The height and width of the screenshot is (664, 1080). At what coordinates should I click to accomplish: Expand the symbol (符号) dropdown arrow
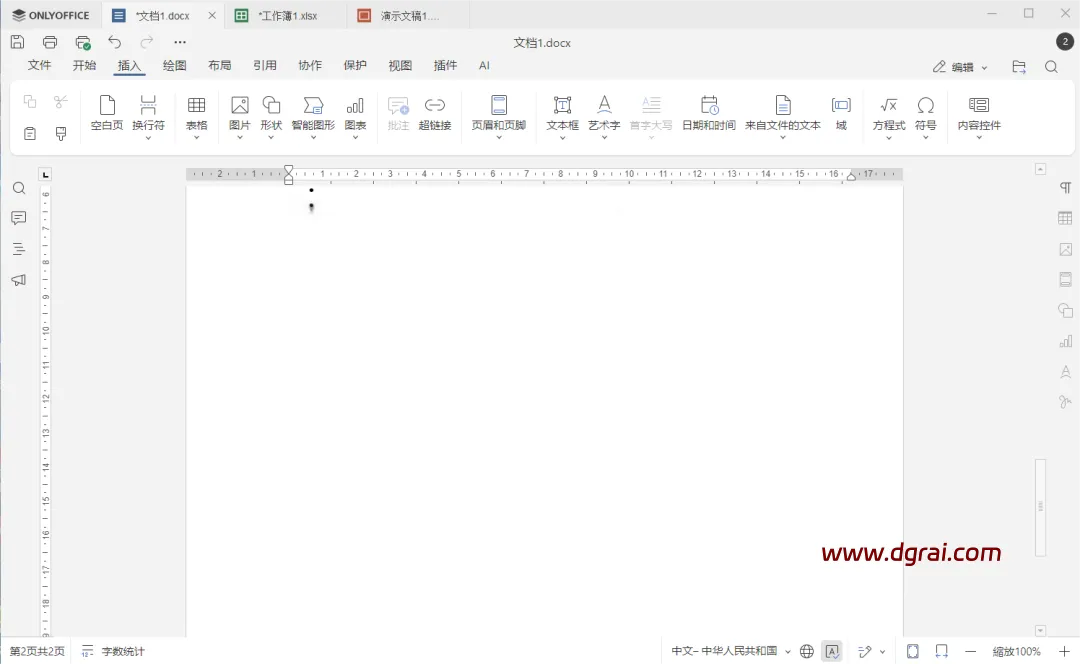(x=926, y=137)
